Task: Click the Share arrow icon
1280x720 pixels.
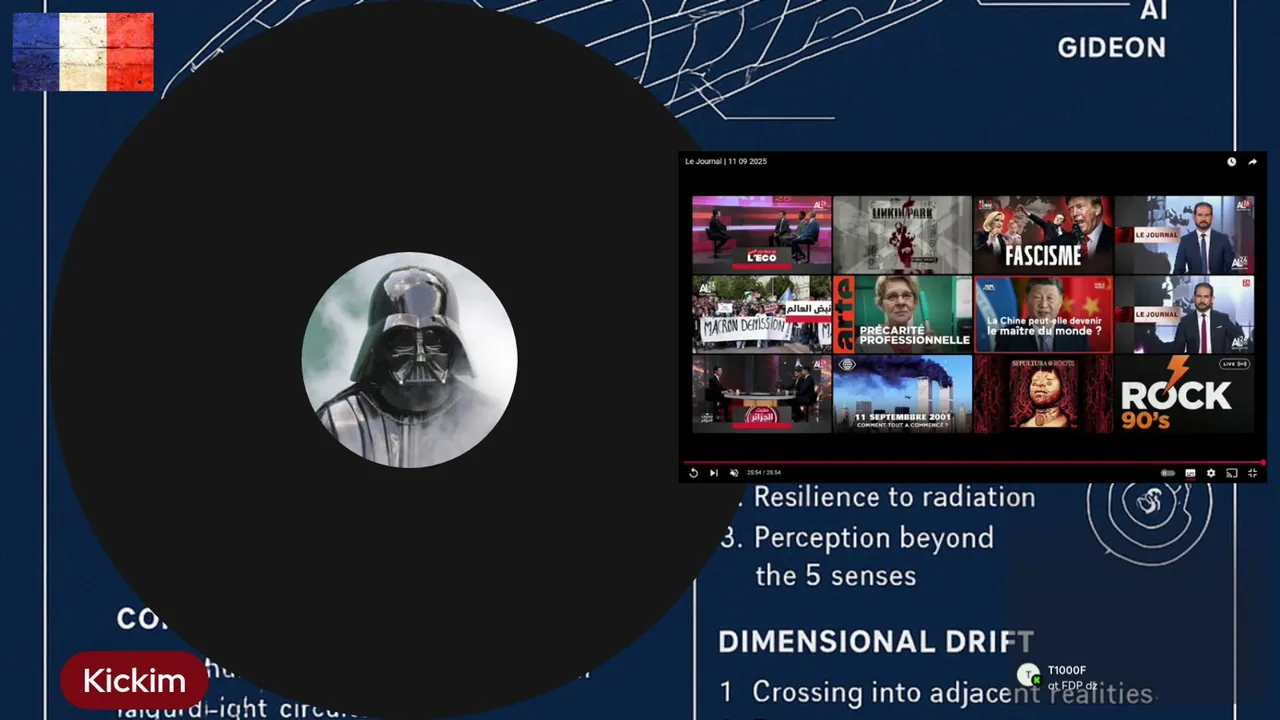Action: [1252, 161]
